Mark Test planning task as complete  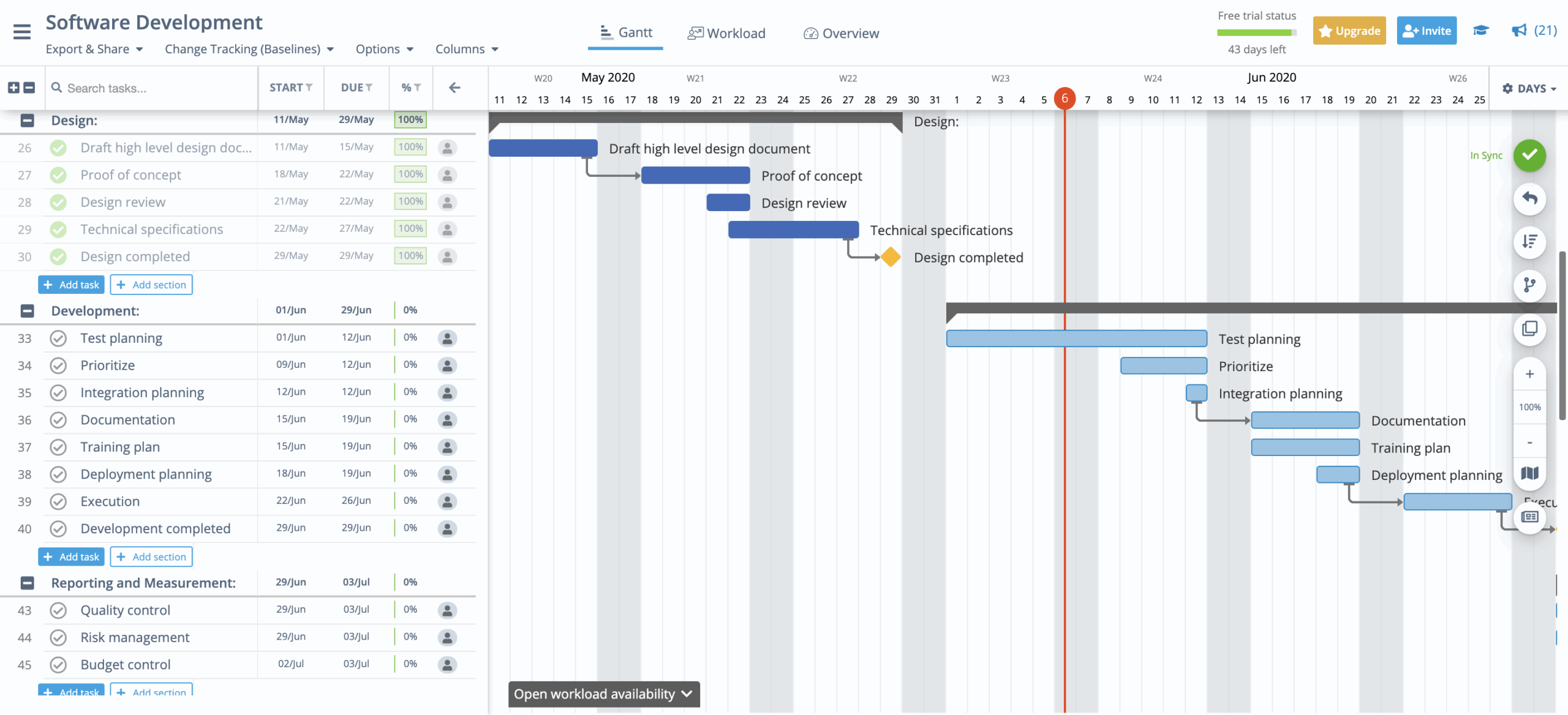[x=58, y=338]
